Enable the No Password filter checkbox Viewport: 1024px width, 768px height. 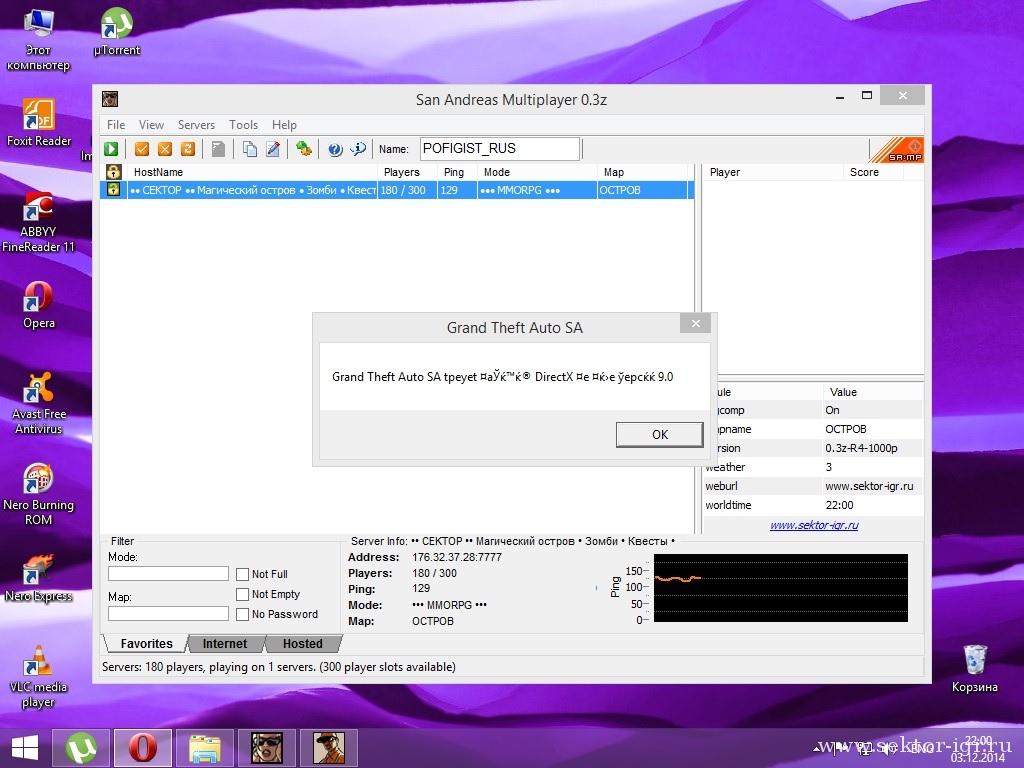(x=242, y=615)
